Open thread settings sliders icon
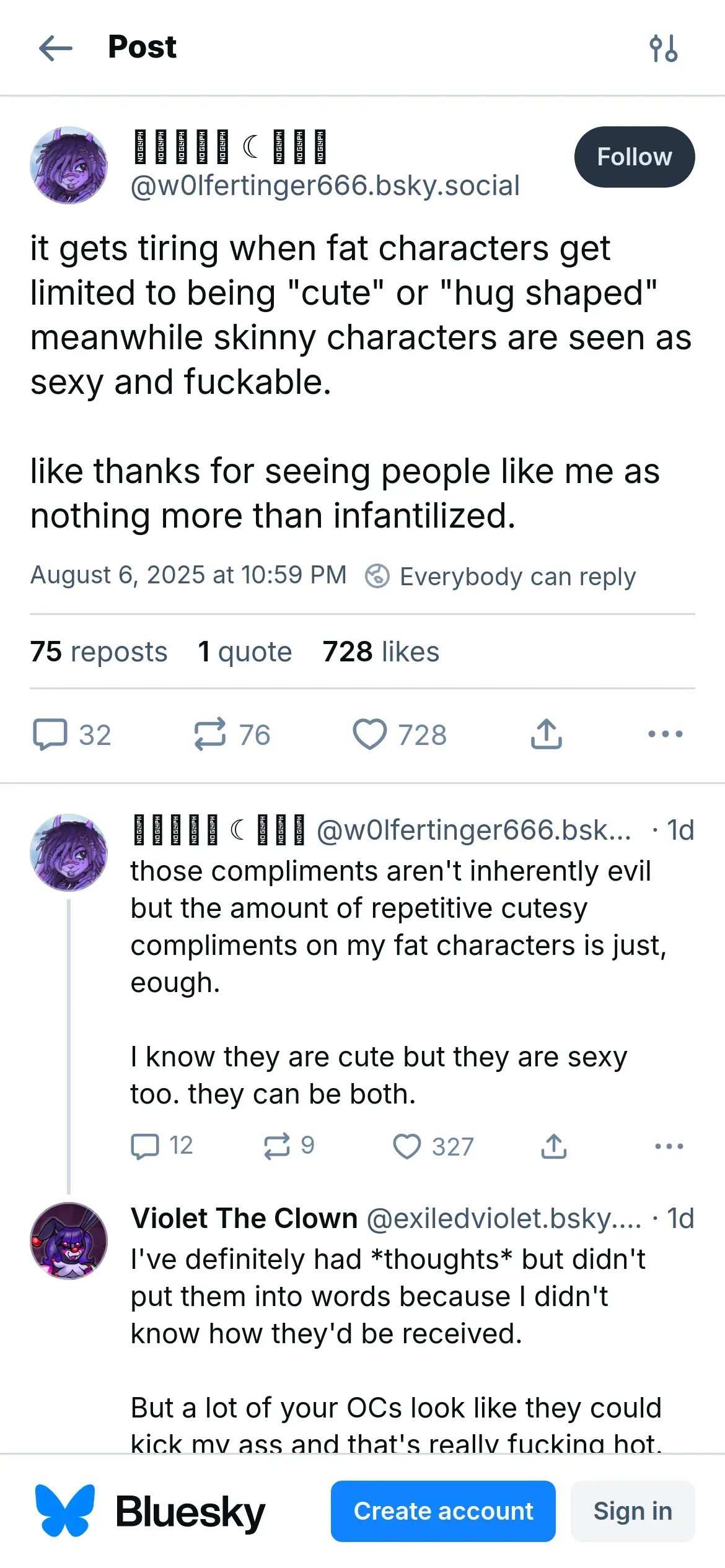725x1568 pixels. coord(663,48)
